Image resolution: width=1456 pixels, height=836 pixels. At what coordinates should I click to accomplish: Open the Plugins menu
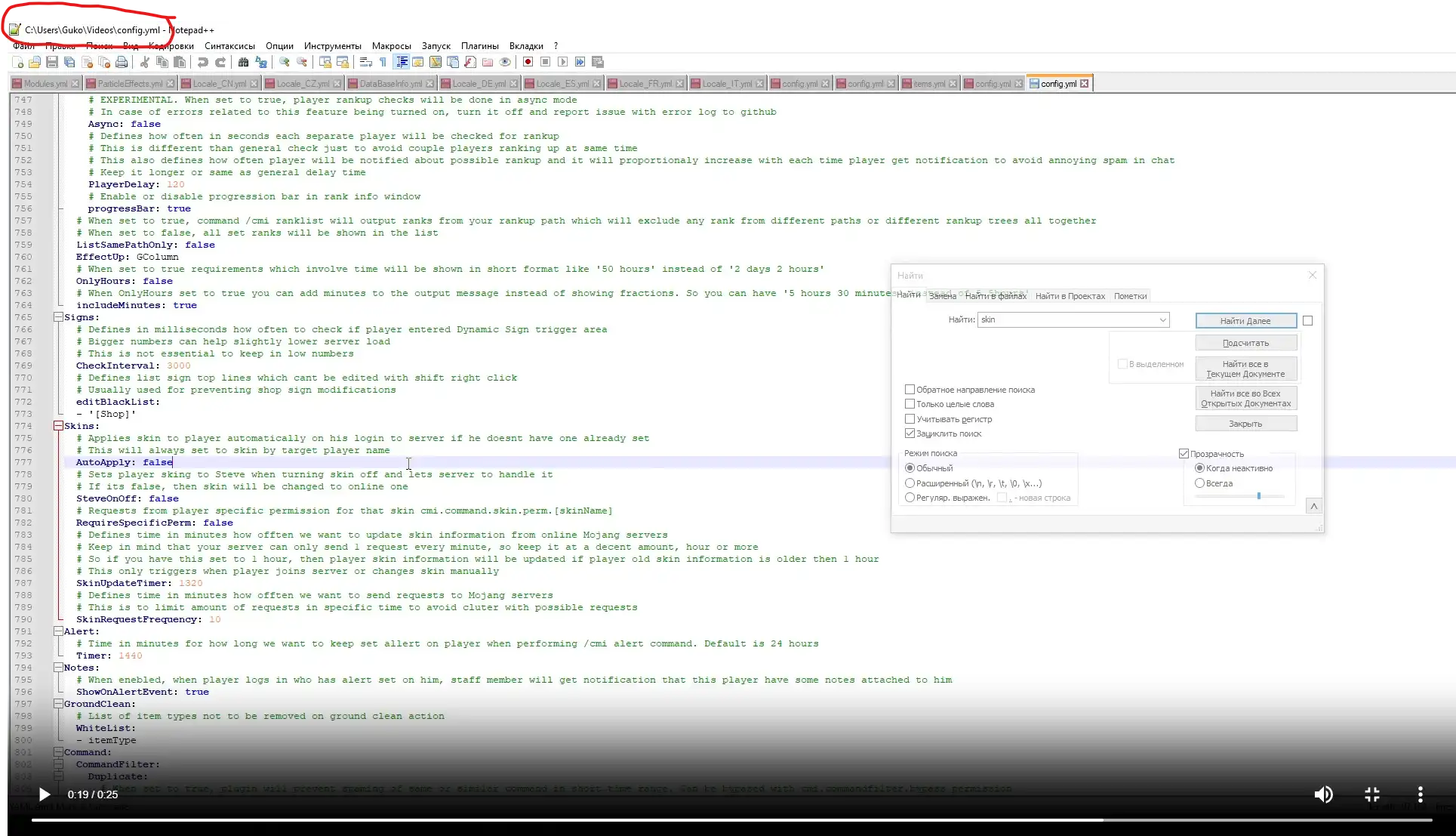pyautogui.click(x=479, y=46)
